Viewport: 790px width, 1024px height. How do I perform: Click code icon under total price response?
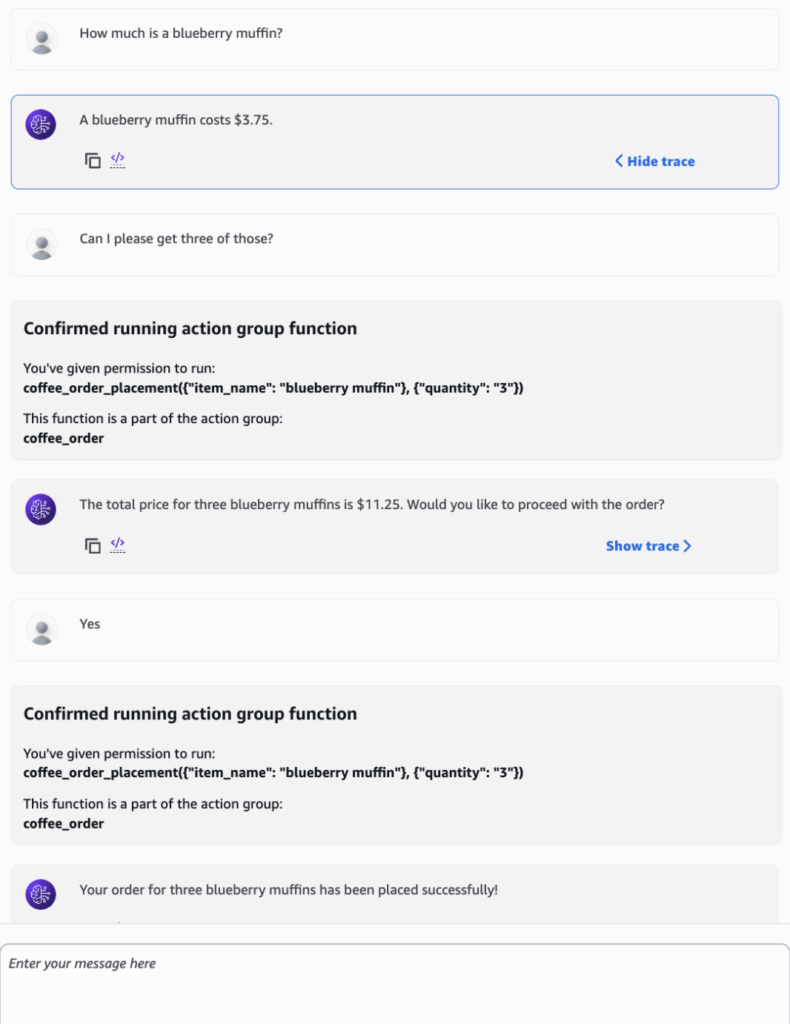[x=118, y=545]
